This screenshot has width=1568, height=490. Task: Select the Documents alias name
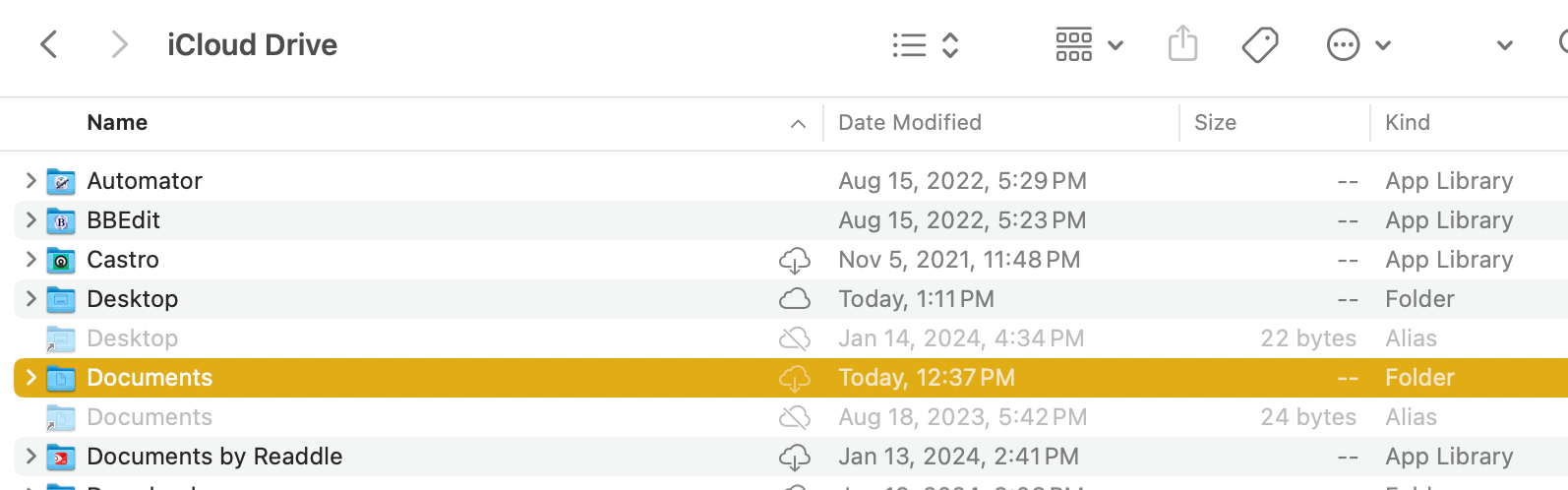pos(150,417)
